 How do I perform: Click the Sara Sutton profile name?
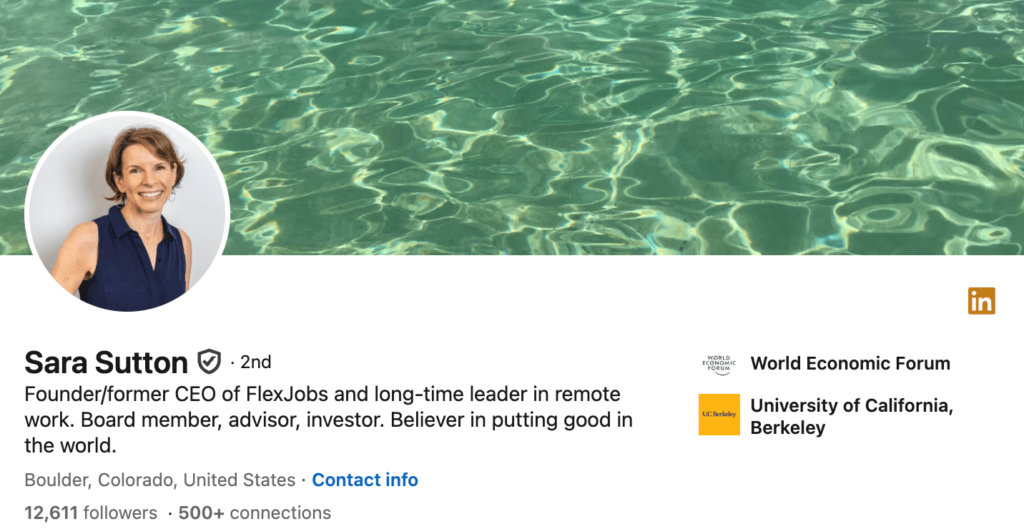tap(106, 362)
